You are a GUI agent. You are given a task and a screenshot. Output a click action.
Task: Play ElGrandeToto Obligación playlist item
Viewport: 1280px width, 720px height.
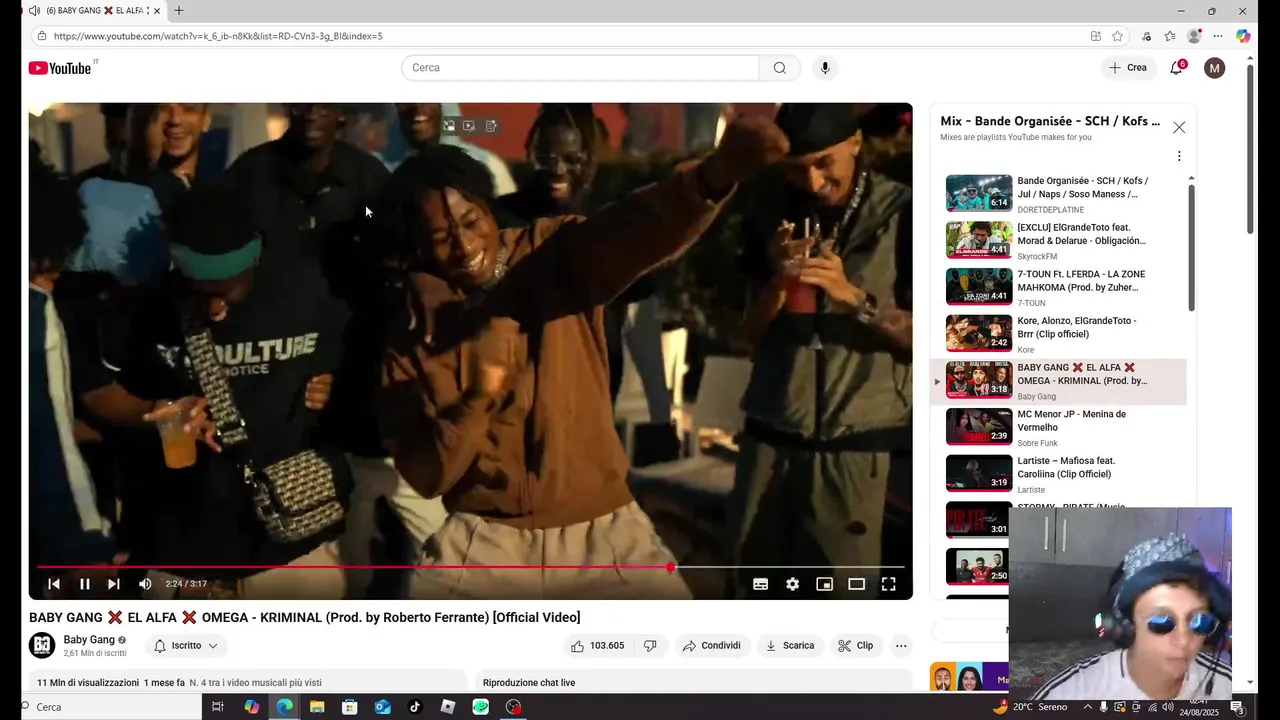[x=1060, y=241]
